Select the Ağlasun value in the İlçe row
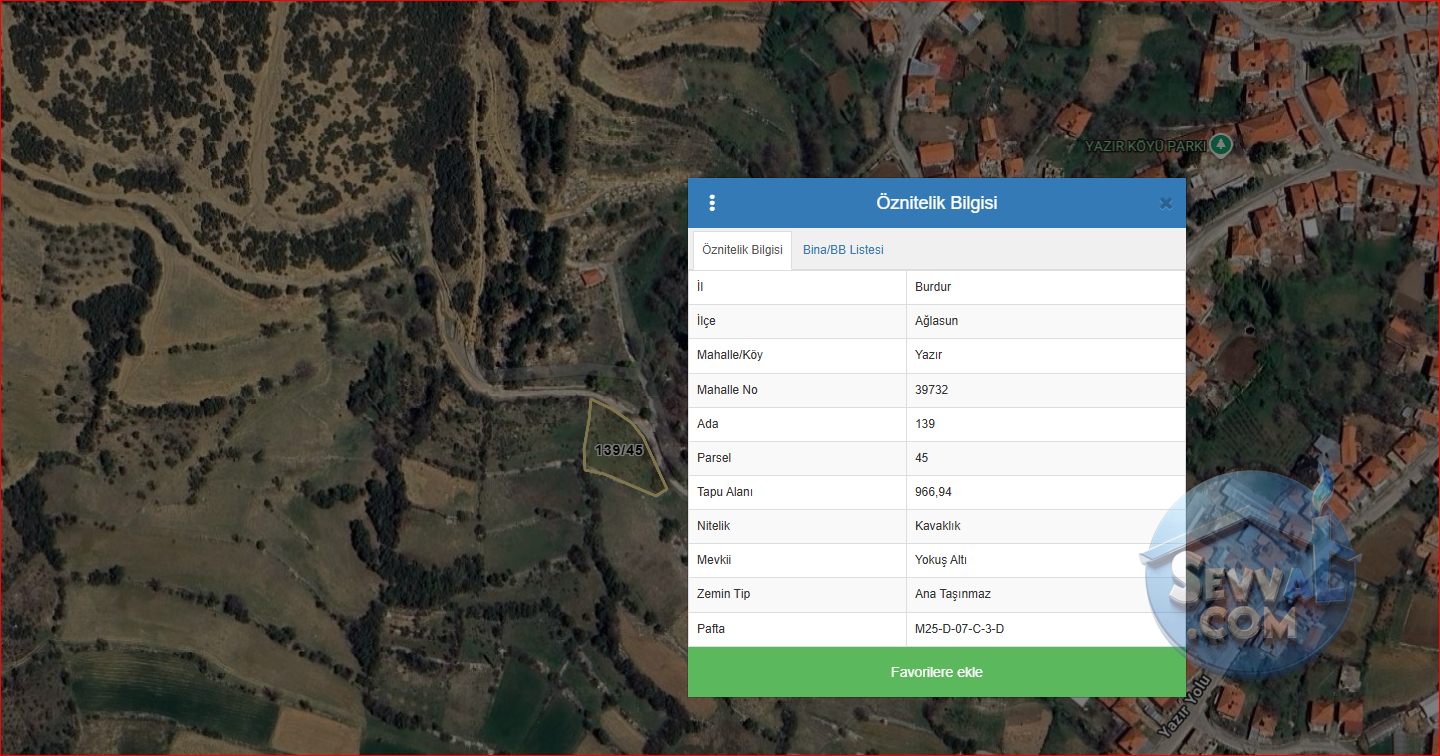 [936, 321]
